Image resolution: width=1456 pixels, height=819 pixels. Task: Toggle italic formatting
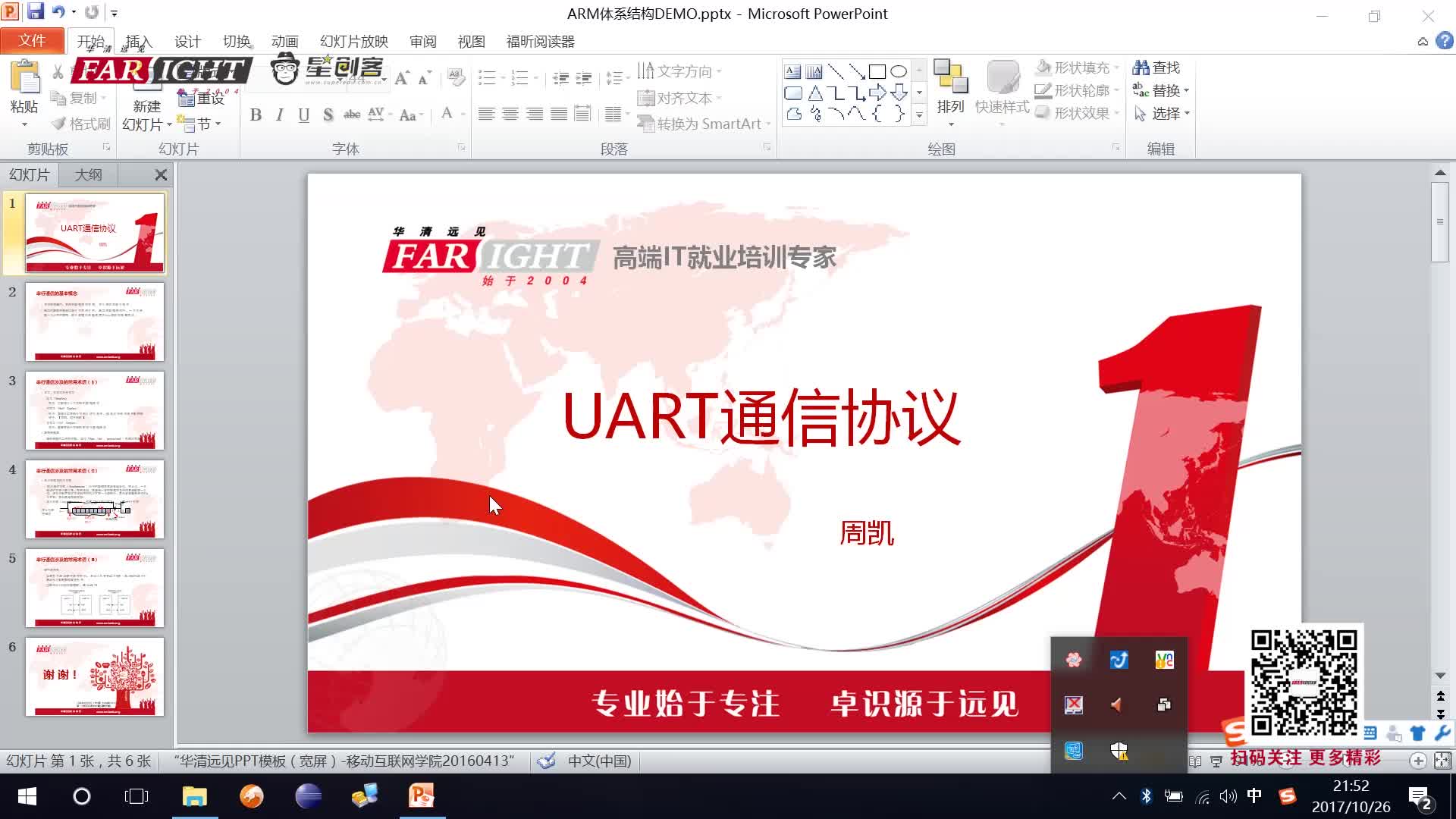[x=279, y=115]
